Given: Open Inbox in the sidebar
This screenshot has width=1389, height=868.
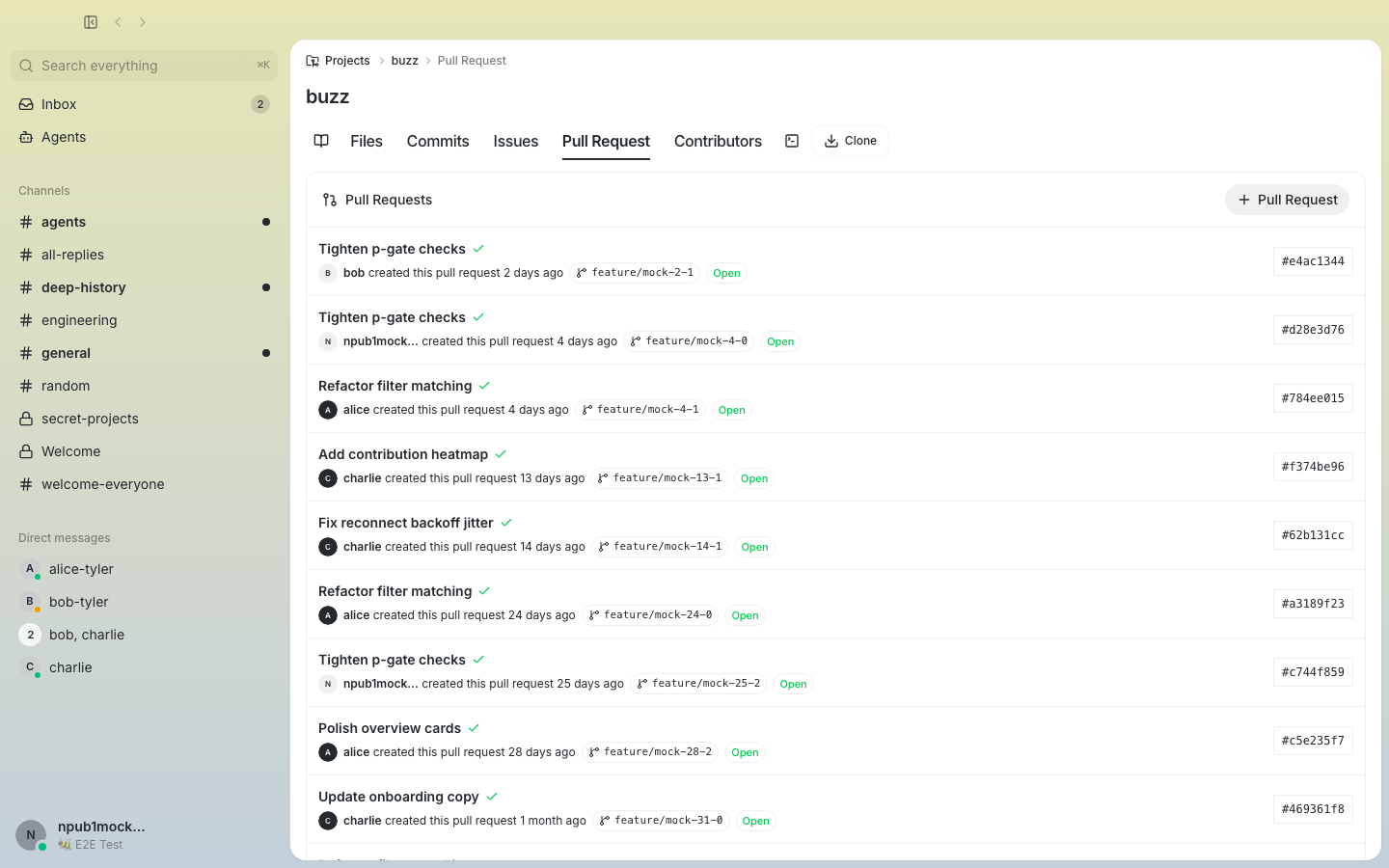Looking at the screenshot, I should point(145,104).
